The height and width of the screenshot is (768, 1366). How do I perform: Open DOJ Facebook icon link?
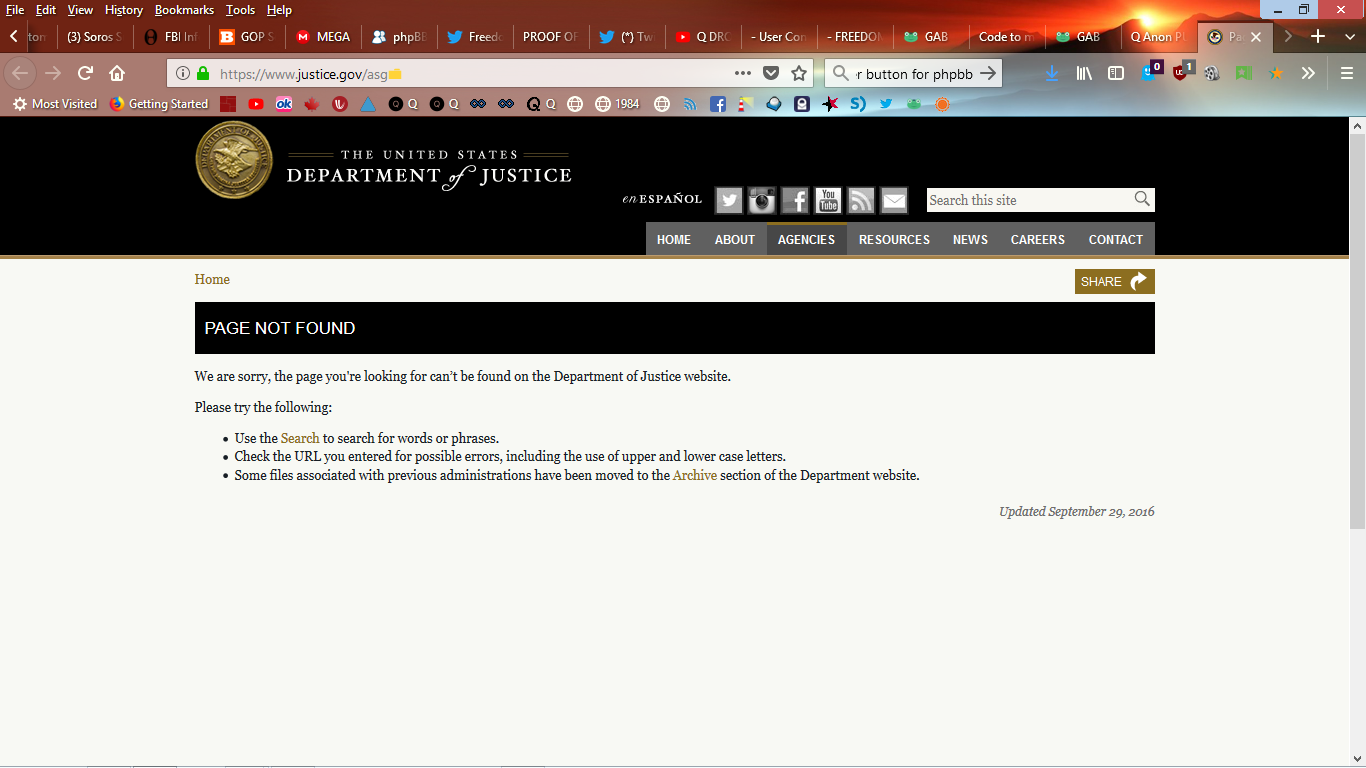(x=795, y=200)
